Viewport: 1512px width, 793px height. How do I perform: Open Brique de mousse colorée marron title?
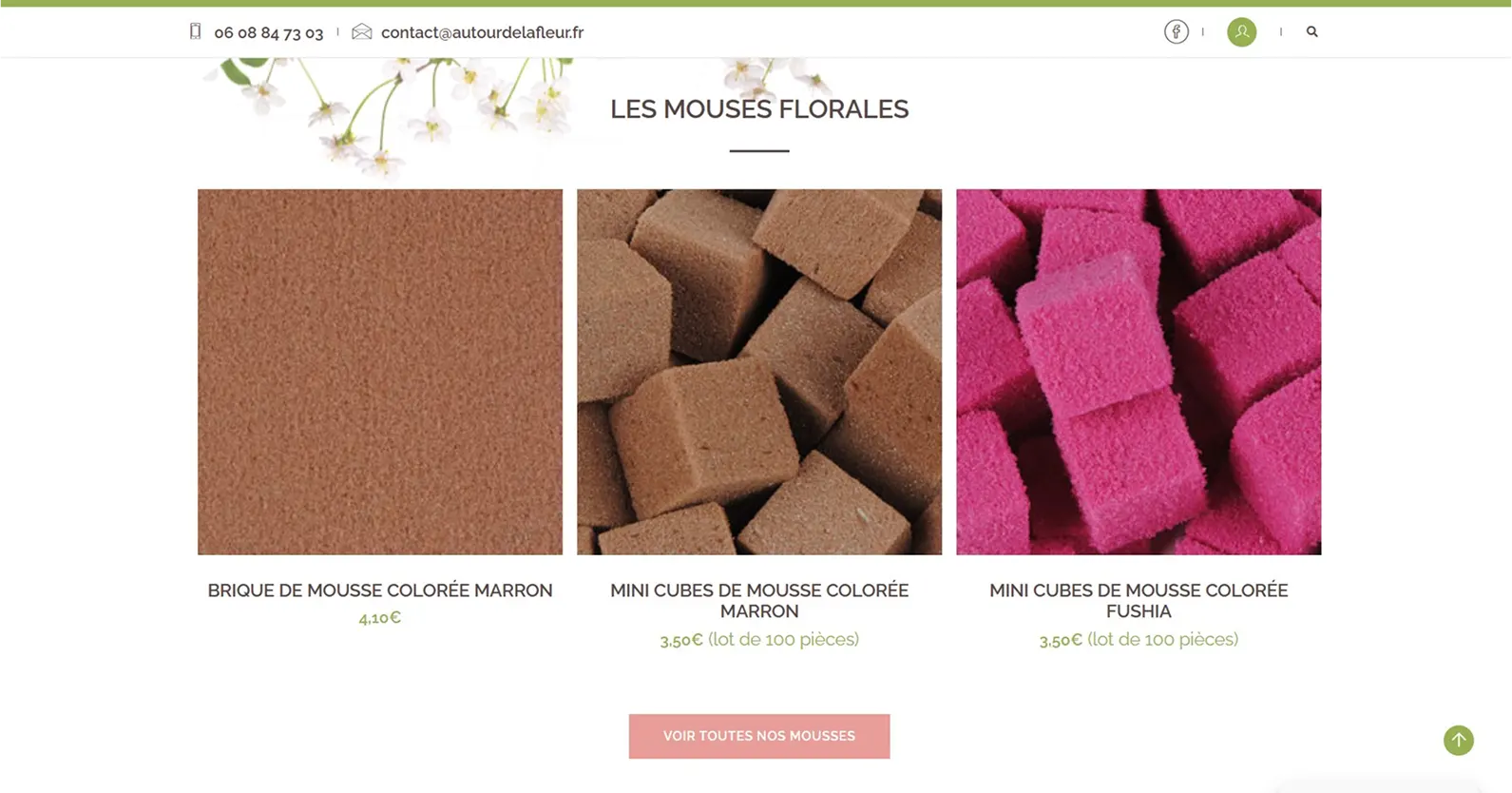(380, 590)
